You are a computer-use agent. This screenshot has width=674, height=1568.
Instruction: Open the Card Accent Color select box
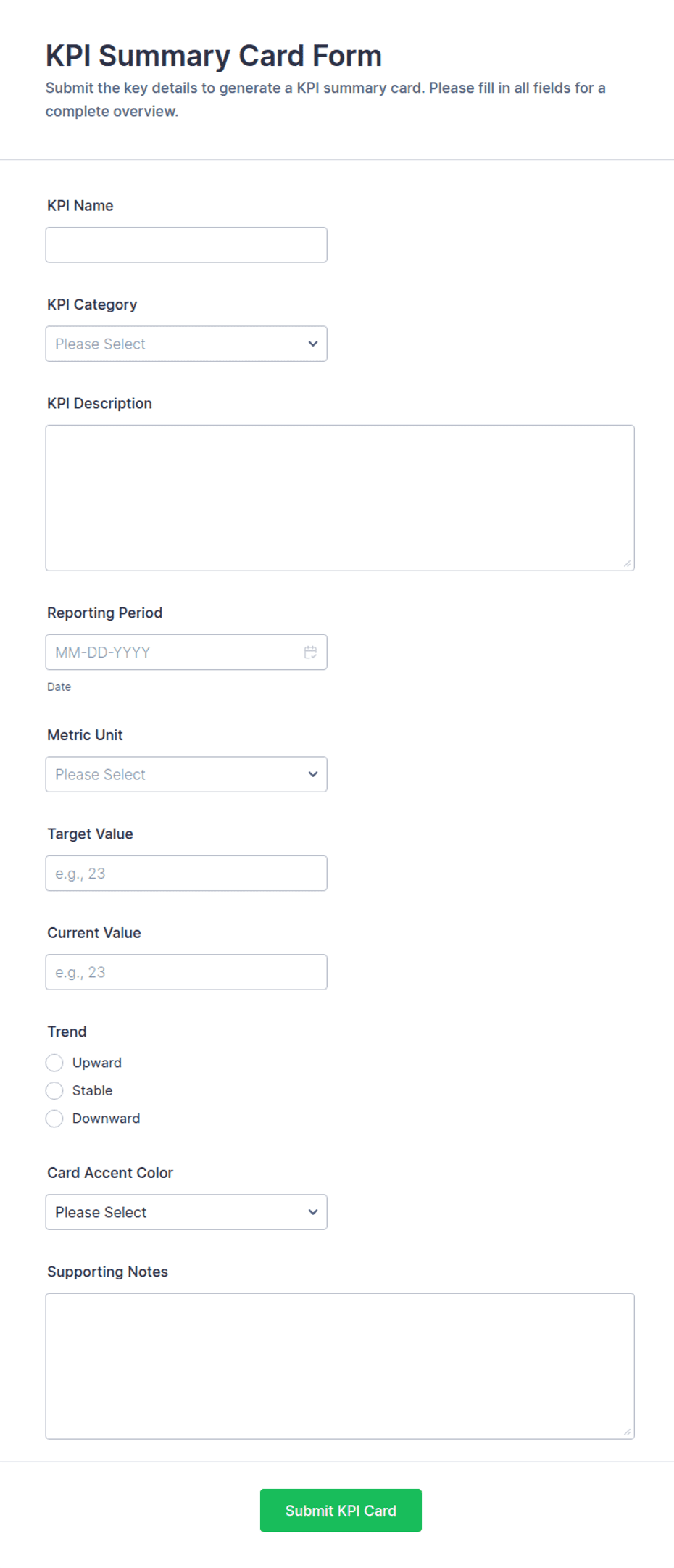pos(186,1212)
